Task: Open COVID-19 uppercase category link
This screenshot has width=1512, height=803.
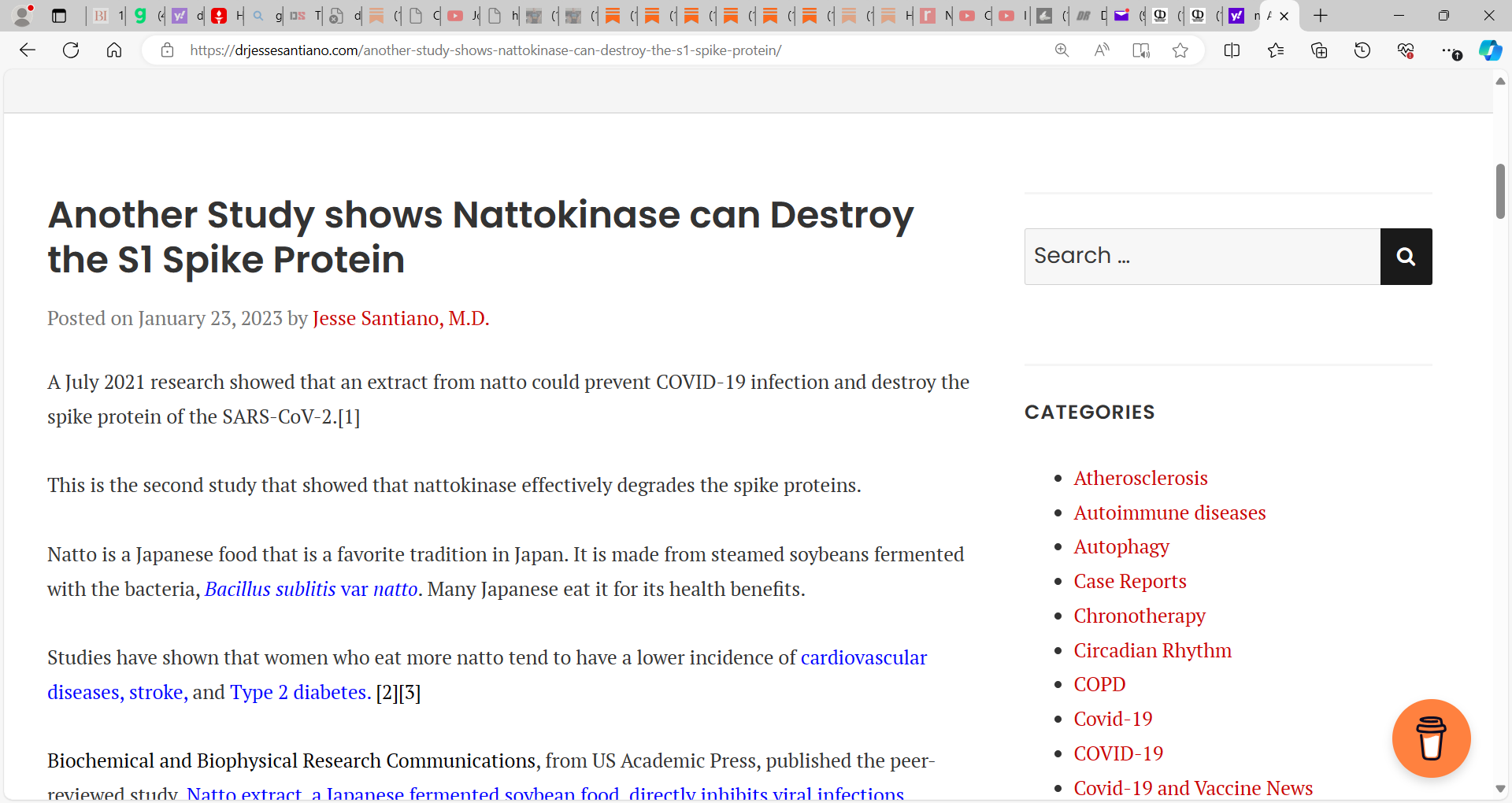Action: coord(1118,753)
